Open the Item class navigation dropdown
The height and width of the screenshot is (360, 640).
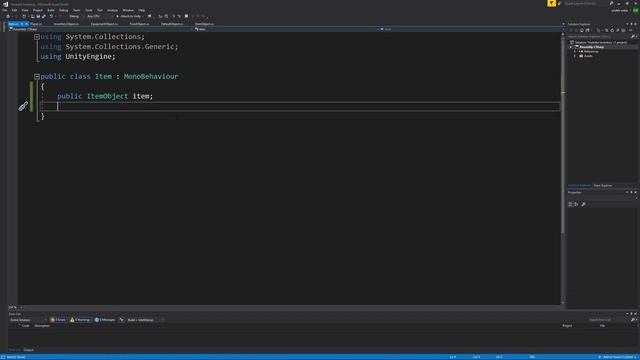click(287, 29)
